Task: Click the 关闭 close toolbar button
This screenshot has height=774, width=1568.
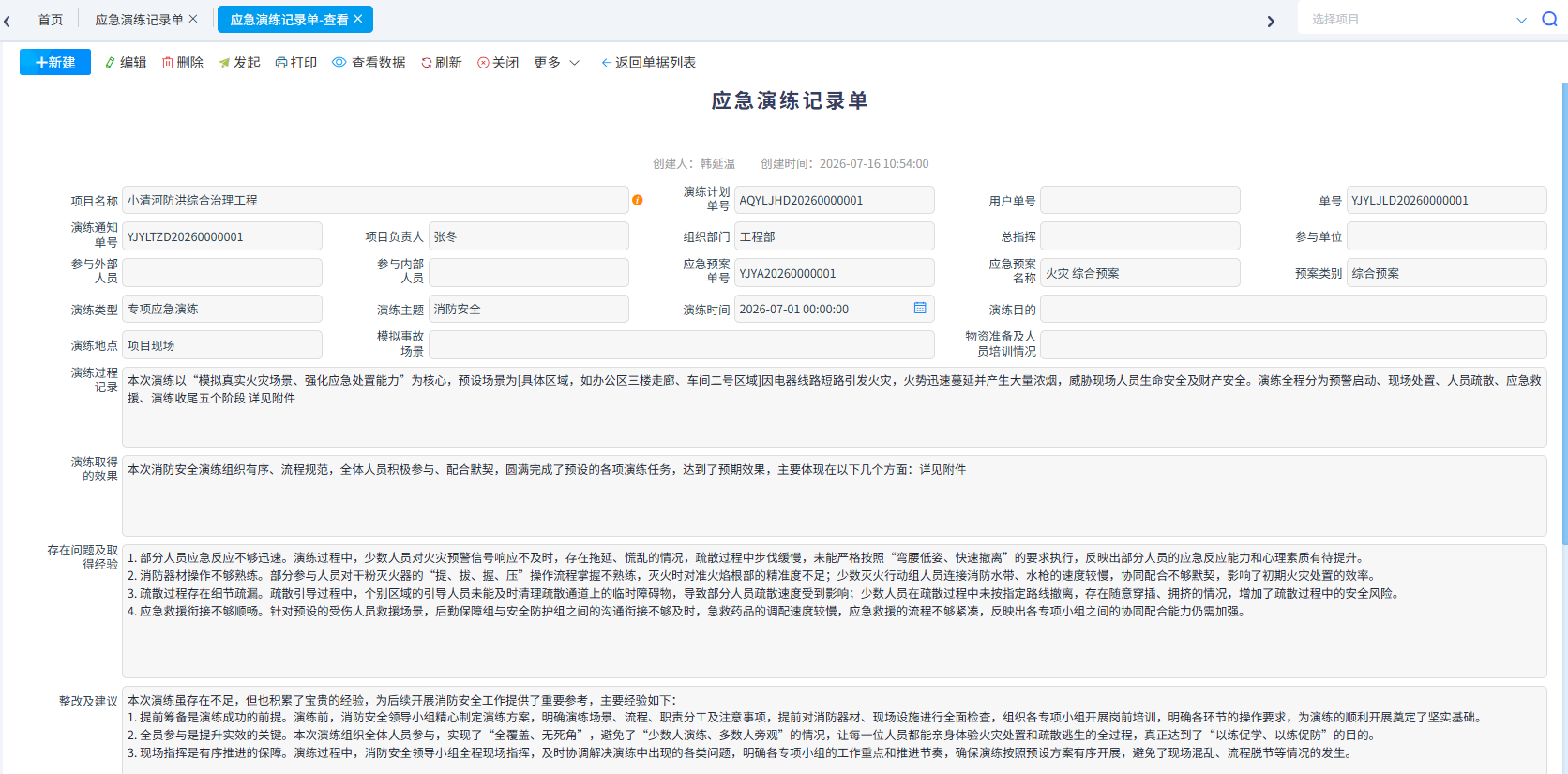Action: pyautogui.click(x=498, y=63)
